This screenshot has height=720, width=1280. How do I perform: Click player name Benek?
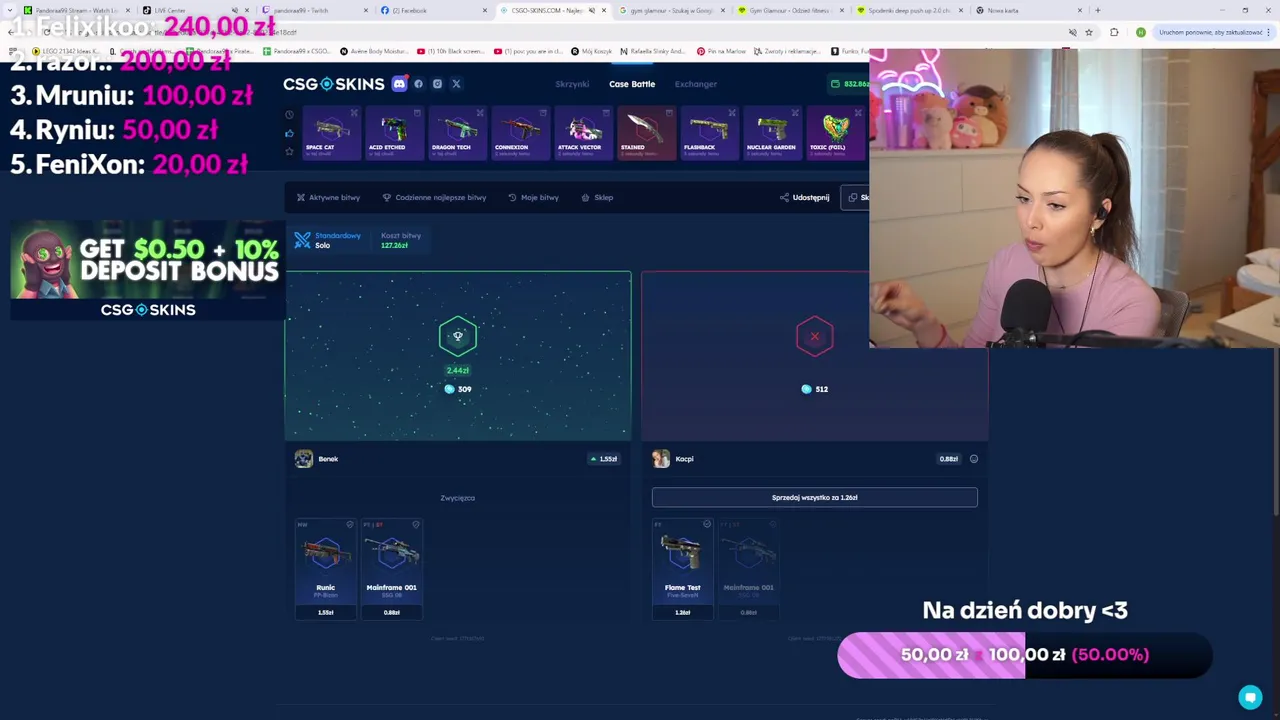[328, 459]
